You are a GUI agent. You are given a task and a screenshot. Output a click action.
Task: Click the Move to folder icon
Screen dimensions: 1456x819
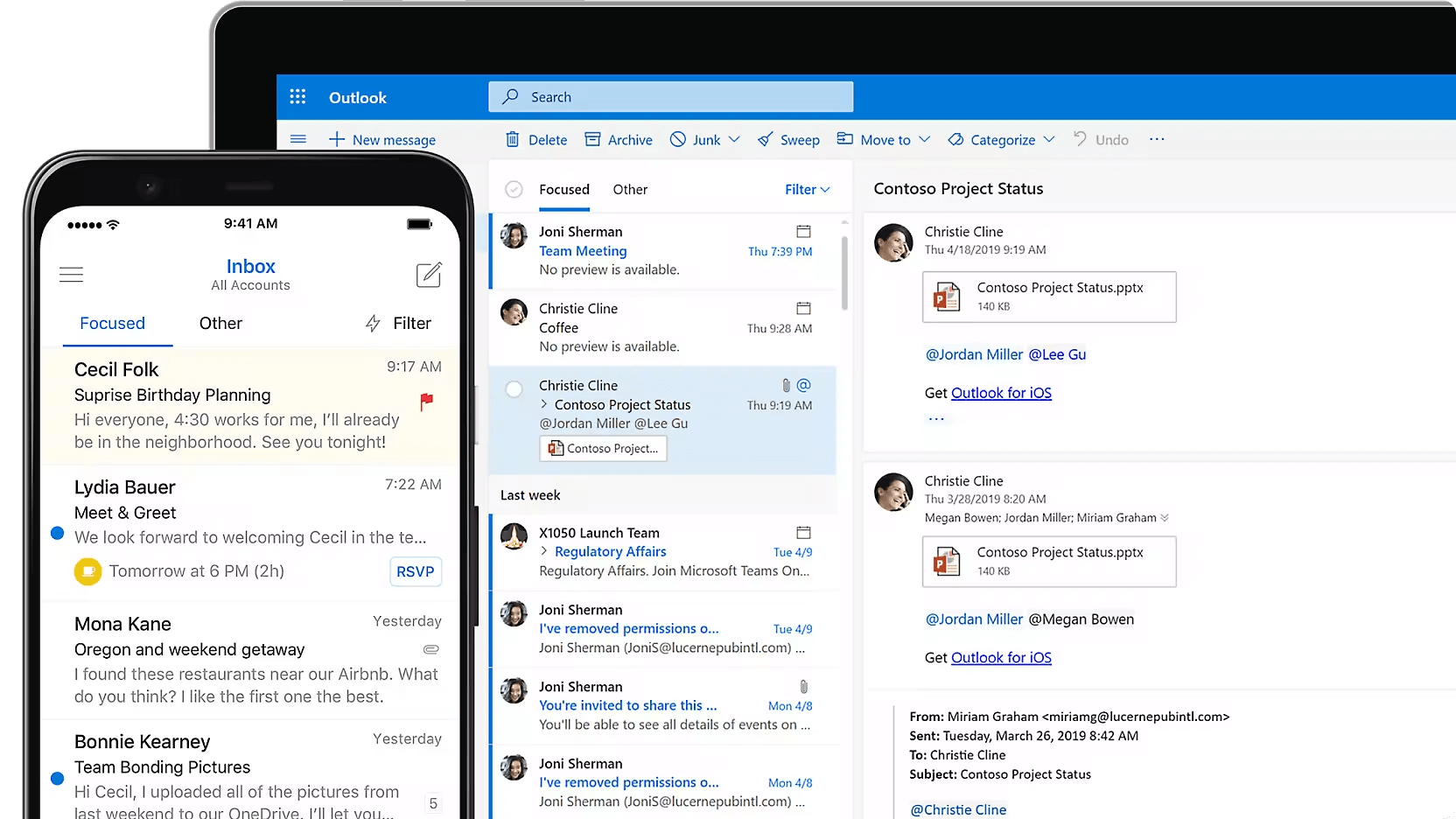[x=844, y=138]
